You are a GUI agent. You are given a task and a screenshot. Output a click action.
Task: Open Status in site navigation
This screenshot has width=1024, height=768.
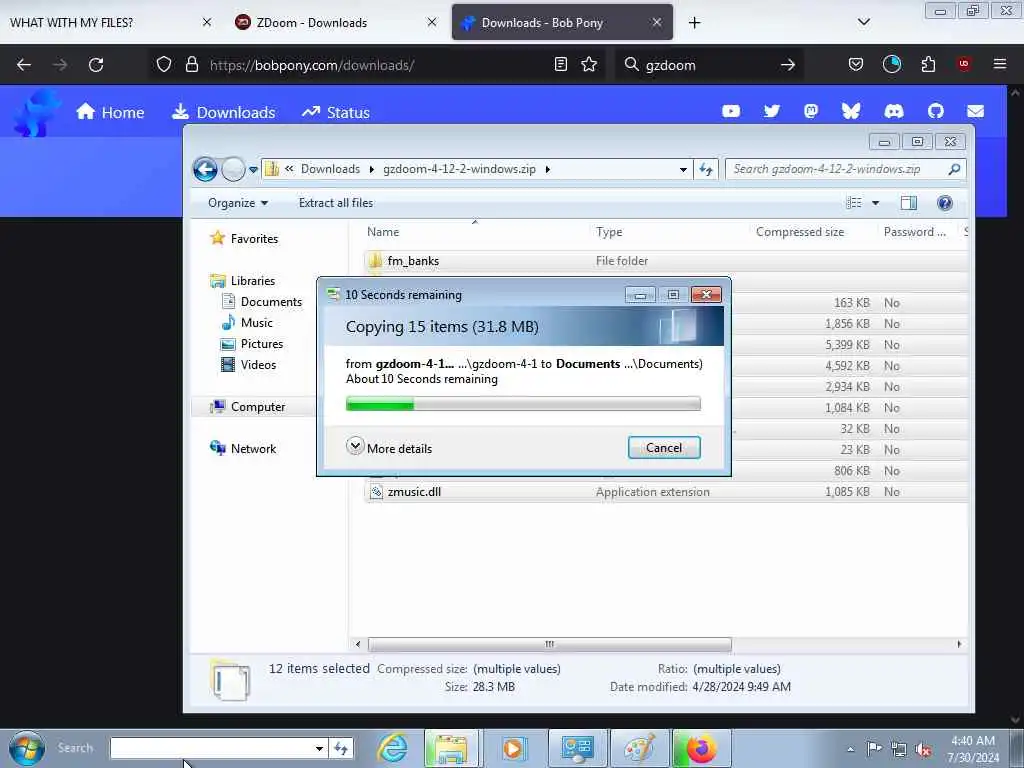336,112
